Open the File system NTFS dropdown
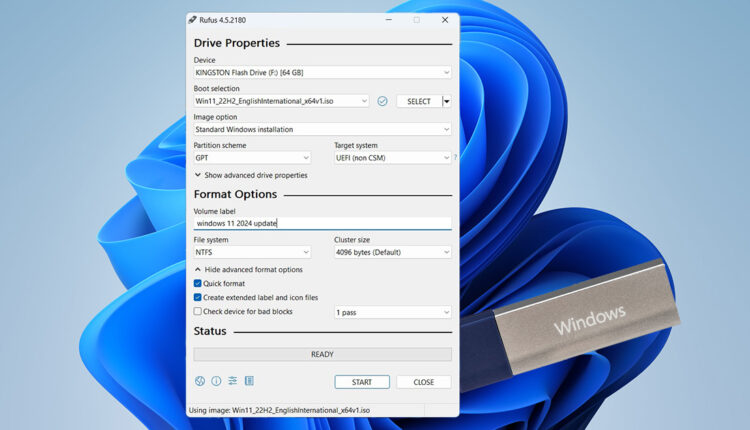Image resolution: width=750 pixels, height=430 pixels. [x=252, y=252]
